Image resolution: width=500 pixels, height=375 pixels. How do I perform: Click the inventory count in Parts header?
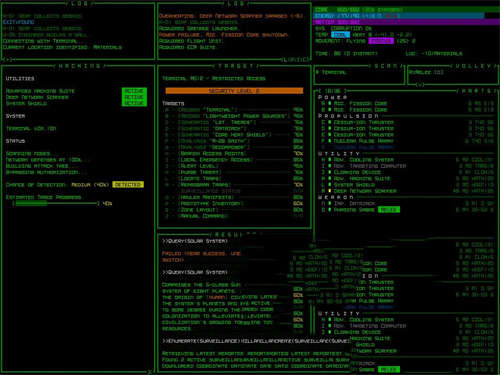point(333,91)
